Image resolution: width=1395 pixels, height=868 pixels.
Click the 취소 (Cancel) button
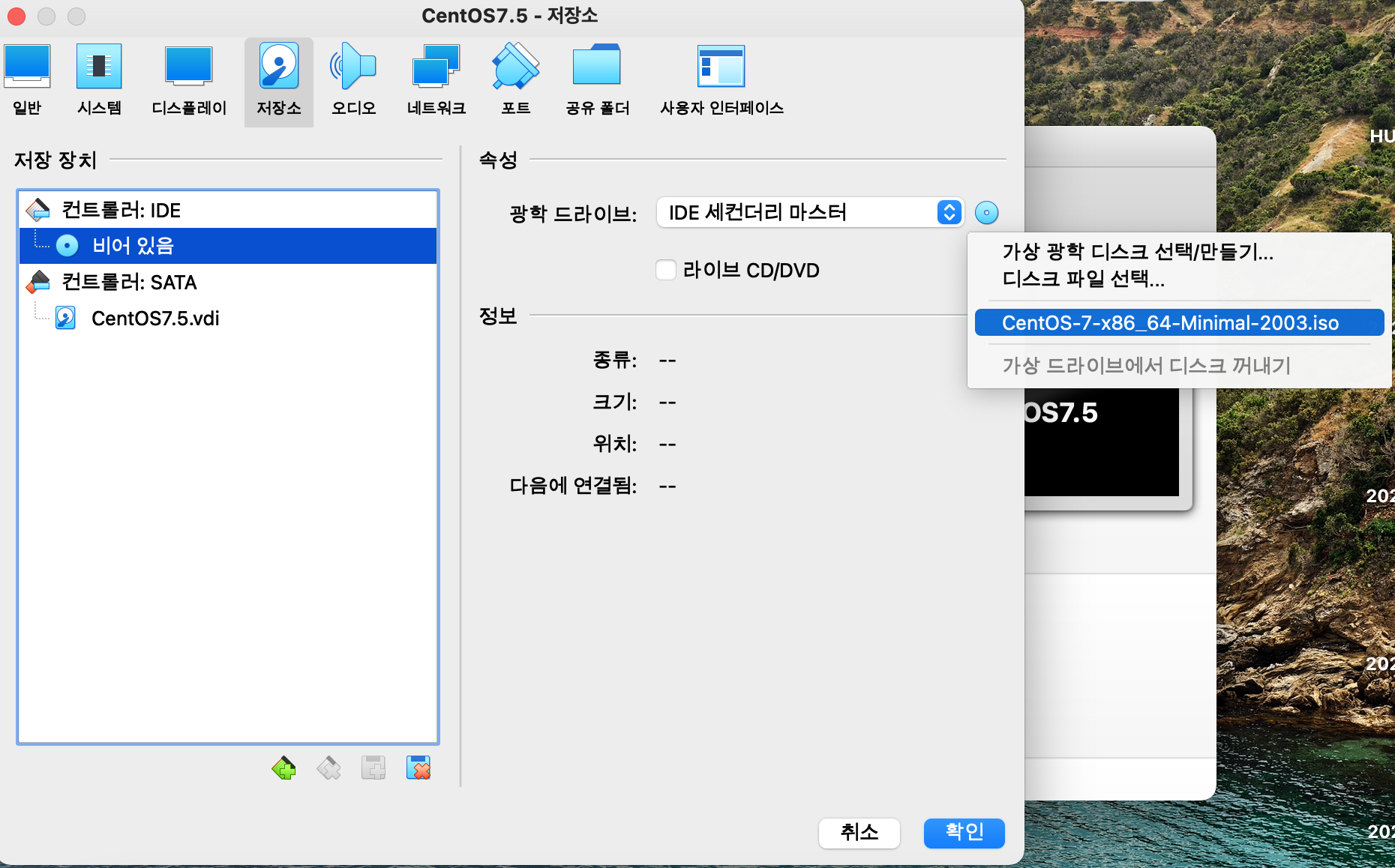859,833
